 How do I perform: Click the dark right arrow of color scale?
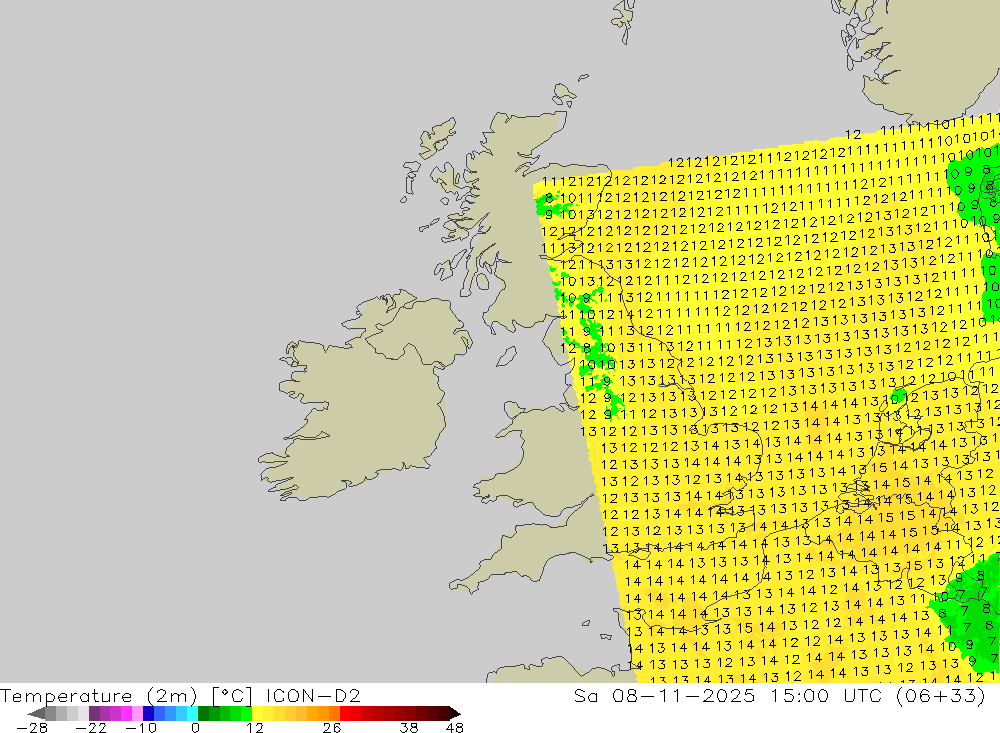[x=455, y=713]
